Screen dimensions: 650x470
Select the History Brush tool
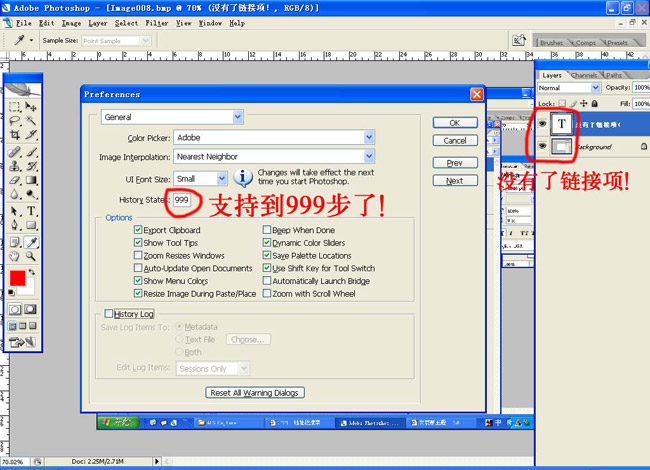[31, 166]
